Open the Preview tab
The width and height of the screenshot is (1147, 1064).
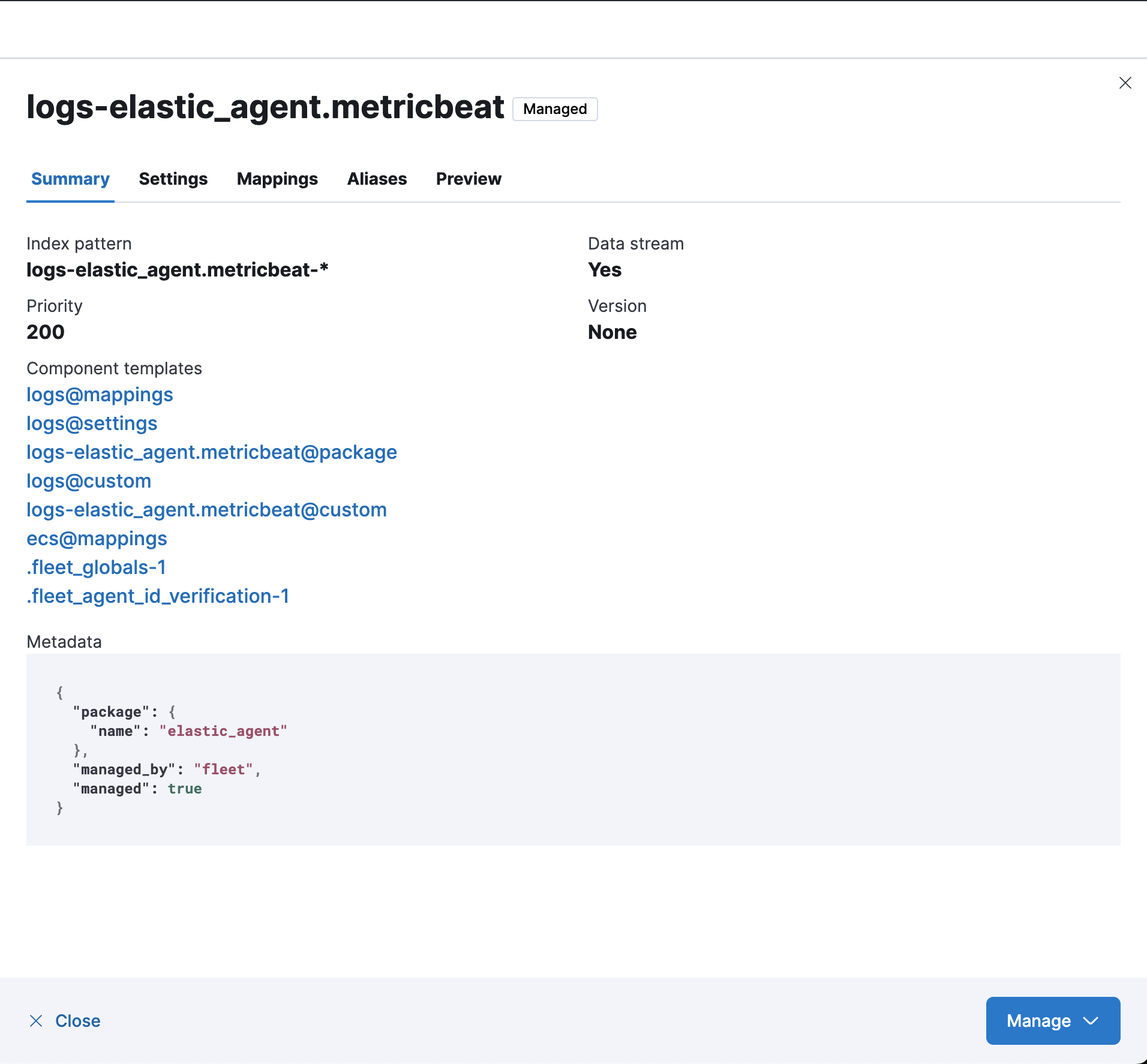pyautogui.click(x=469, y=179)
